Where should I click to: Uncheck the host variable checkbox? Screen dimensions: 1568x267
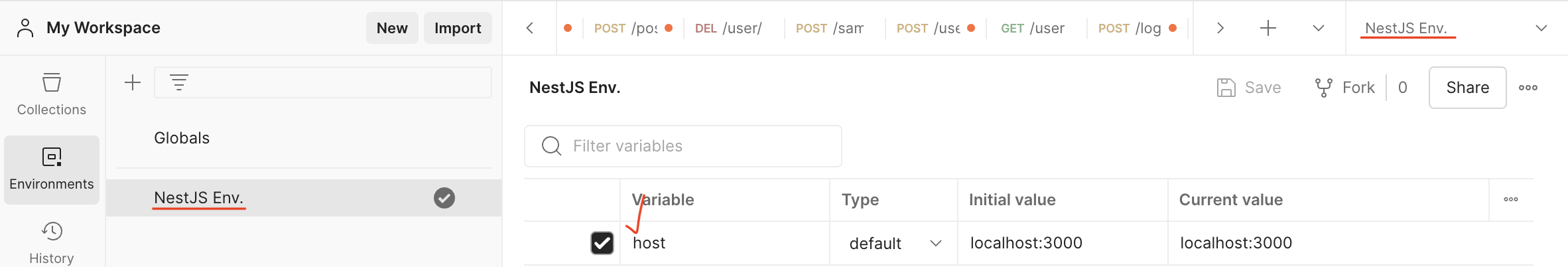[x=602, y=243]
